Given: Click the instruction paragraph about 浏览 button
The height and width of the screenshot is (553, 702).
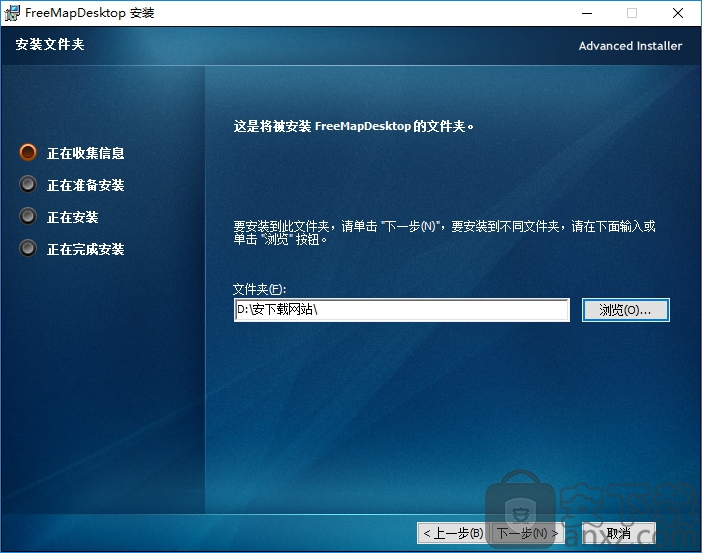Looking at the screenshot, I should tap(444, 232).
